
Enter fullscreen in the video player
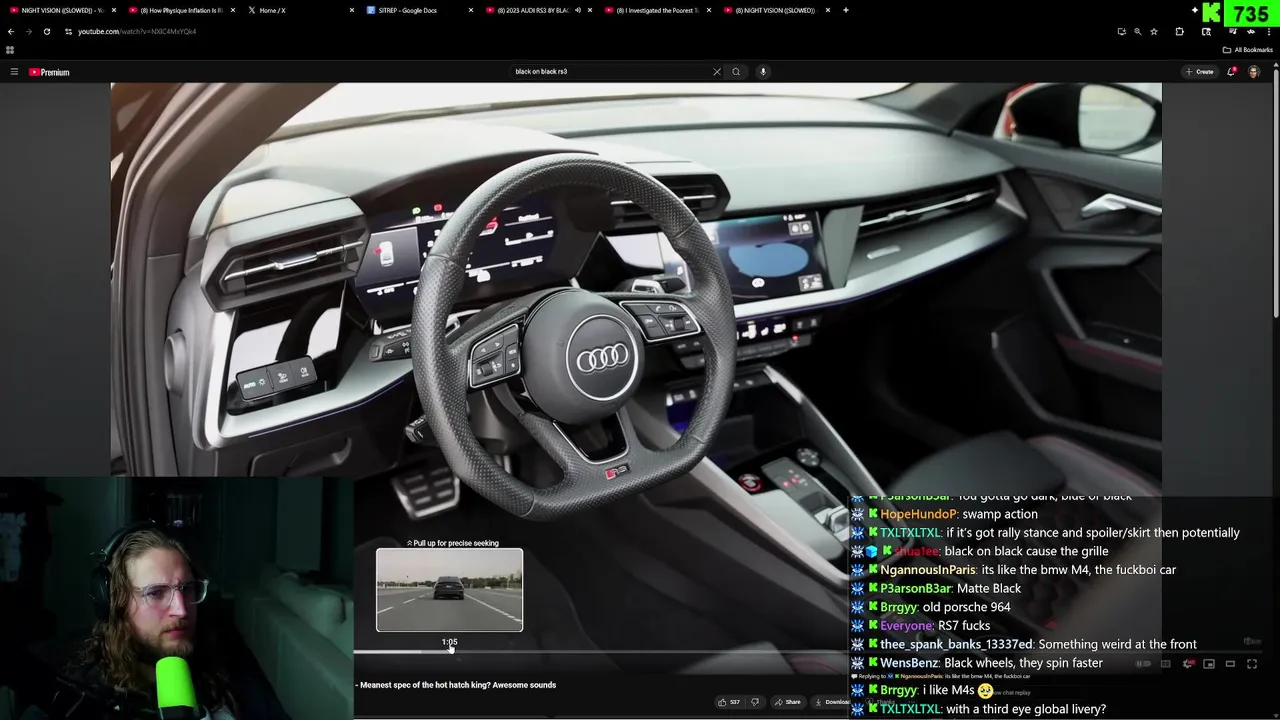coord(1252,664)
